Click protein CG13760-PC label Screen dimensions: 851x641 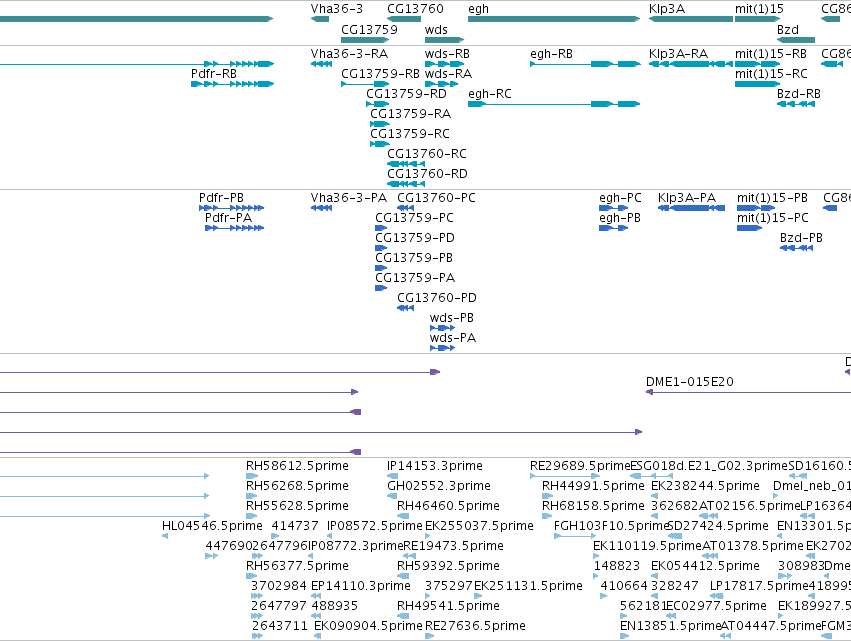pyautogui.click(x=436, y=198)
